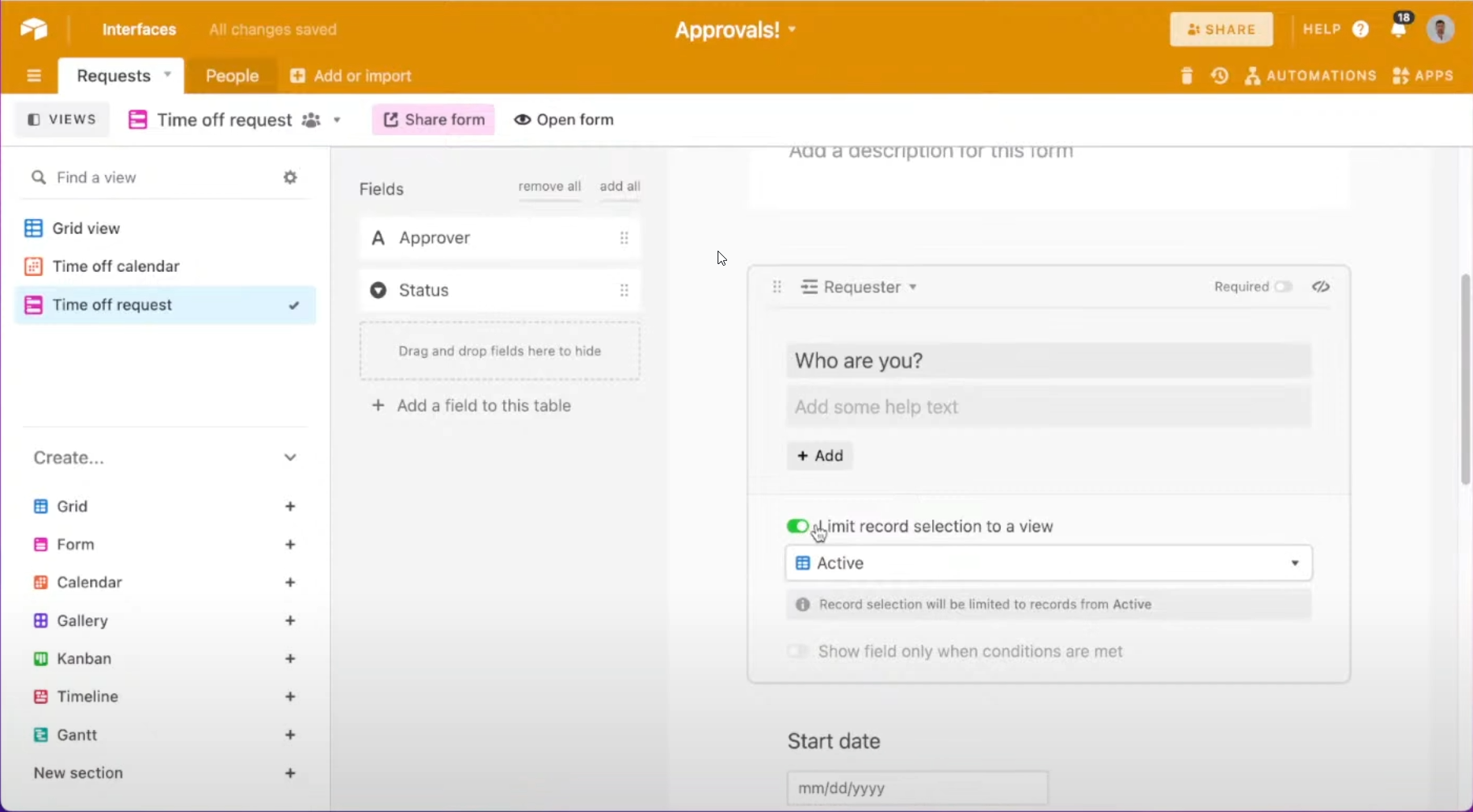
Task: Toggle the Required switch for Requester
Action: [1283, 287]
